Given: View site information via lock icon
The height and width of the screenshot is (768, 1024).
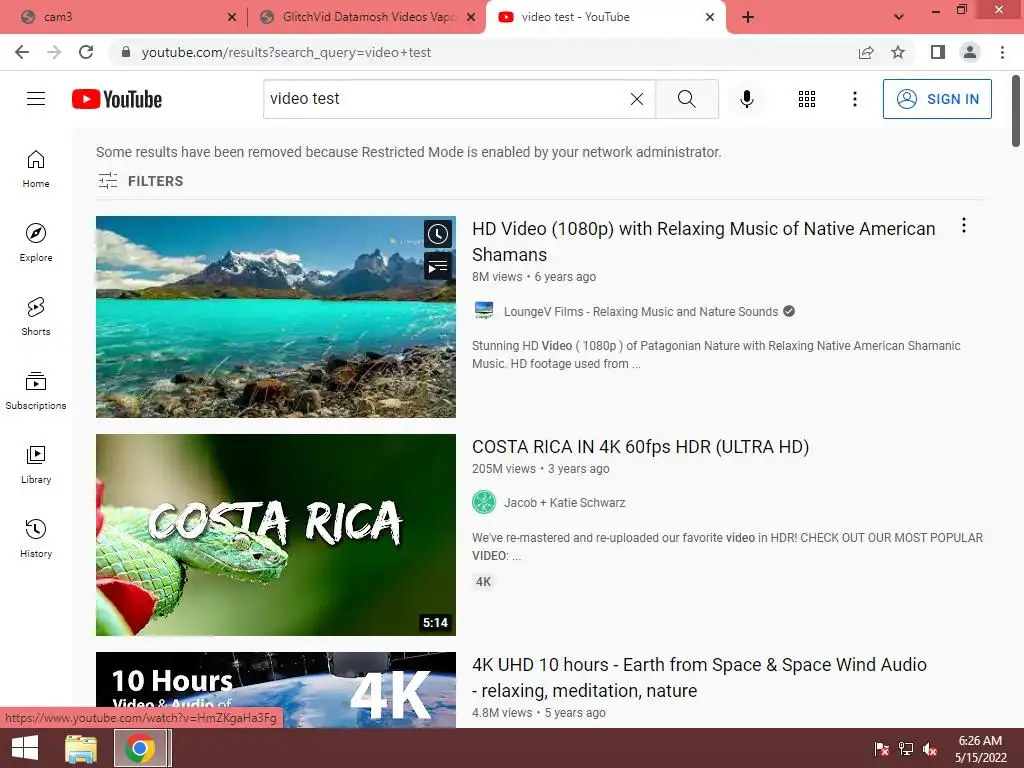Looking at the screenshot, I should point(126,52).
